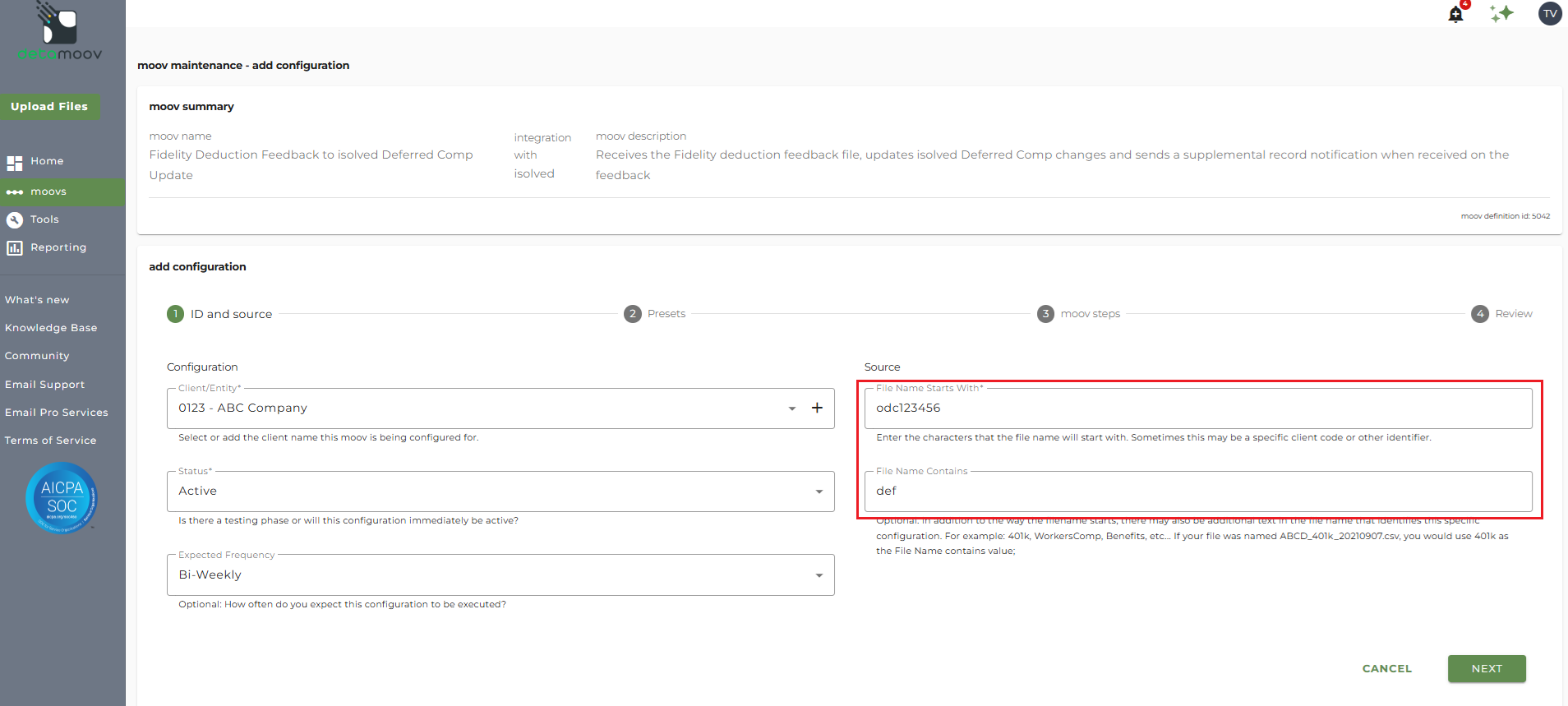Click the moov definition id: 5042 text
Image resolution: width=1568 pixels, height=706 pixels.
1506,216
